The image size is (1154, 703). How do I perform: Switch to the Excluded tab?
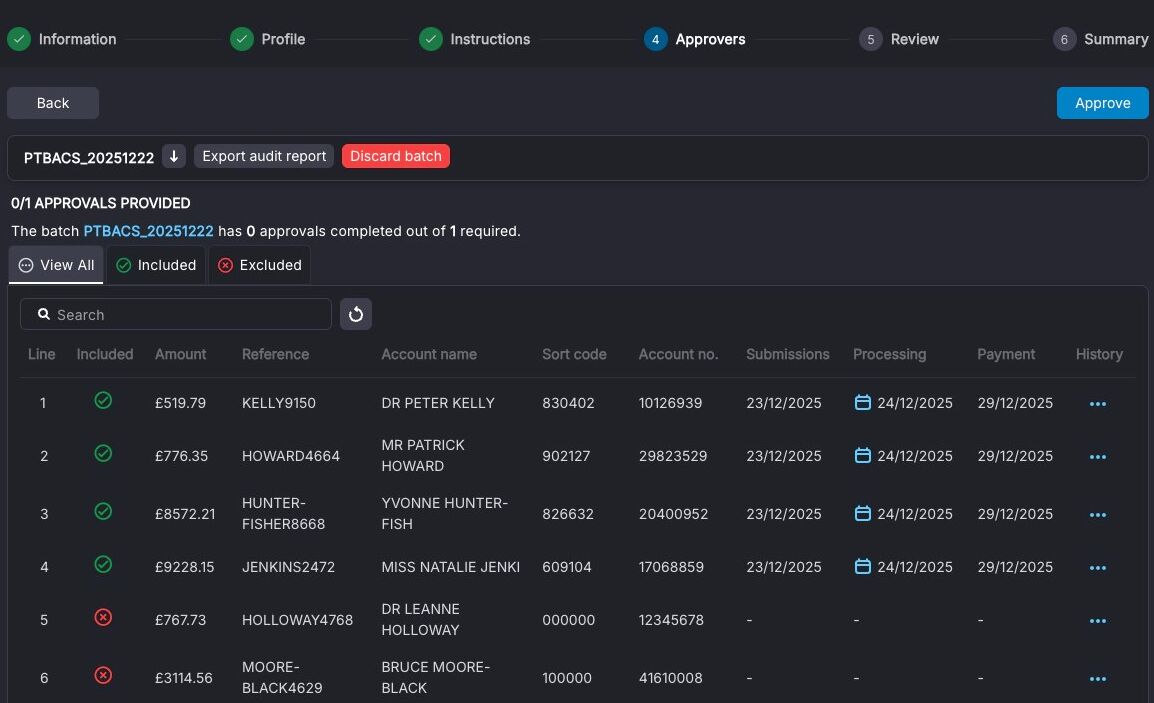click(x=260, y=265)
